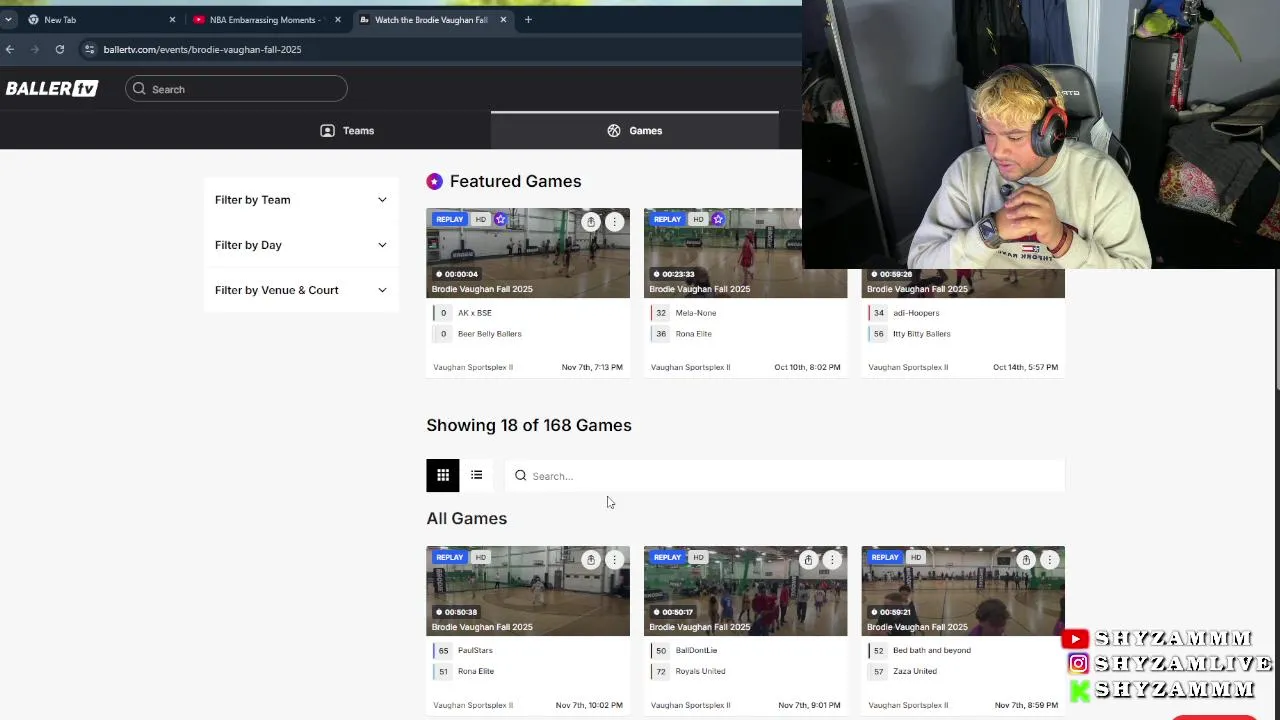Click team name Zaza United
Screen dimensions: 1280x720
point(915,671)
